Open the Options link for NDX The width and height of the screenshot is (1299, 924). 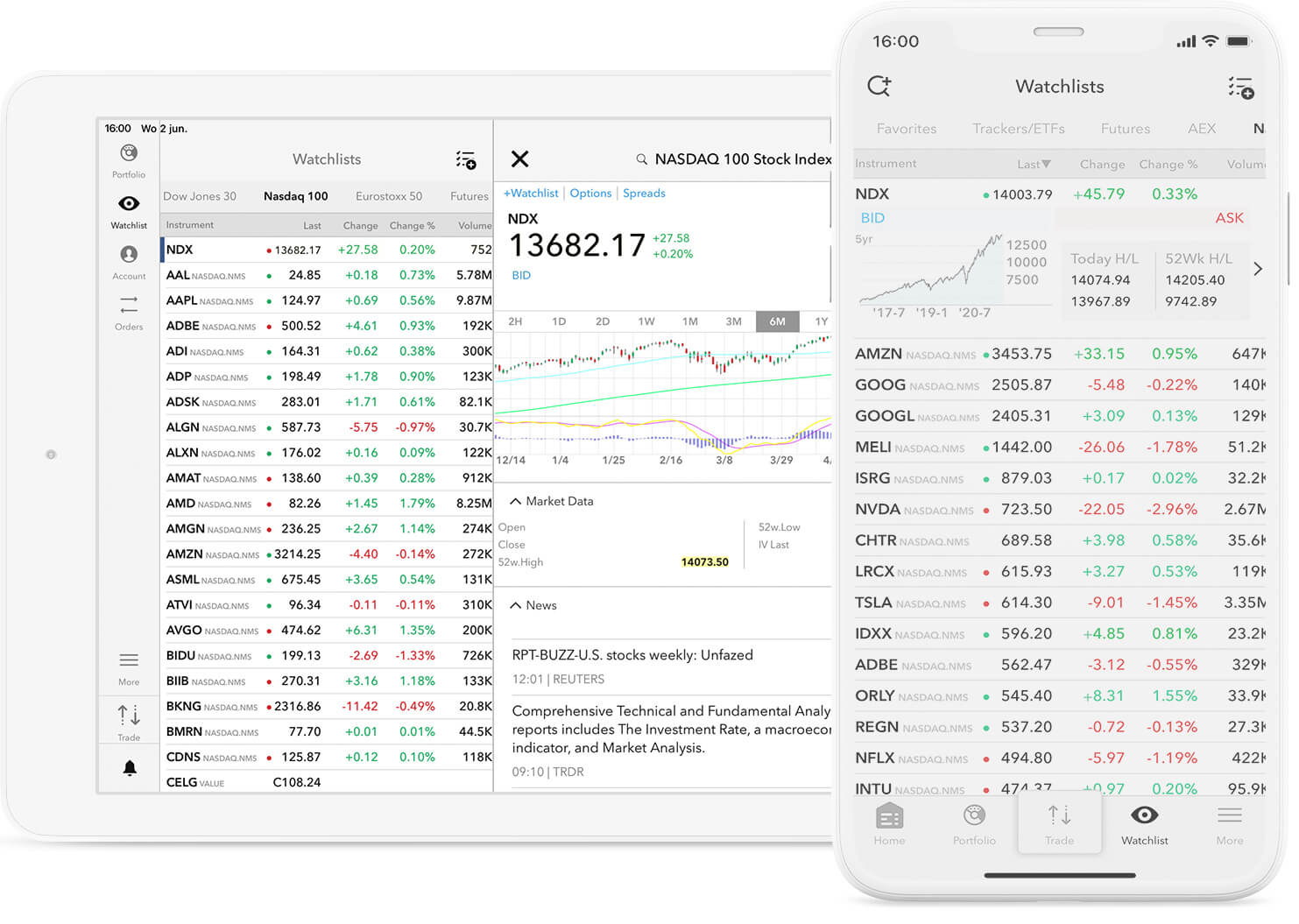click(590, 193)
